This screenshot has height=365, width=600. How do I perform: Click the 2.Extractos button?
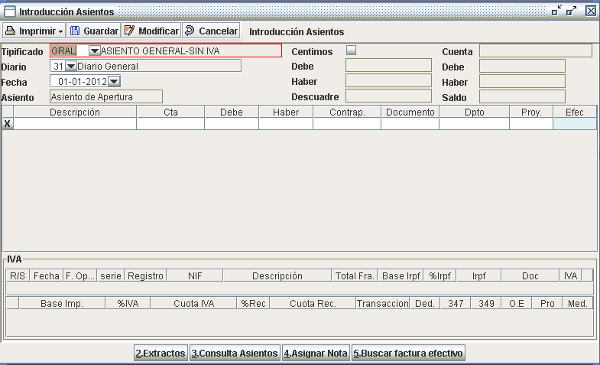161,353
